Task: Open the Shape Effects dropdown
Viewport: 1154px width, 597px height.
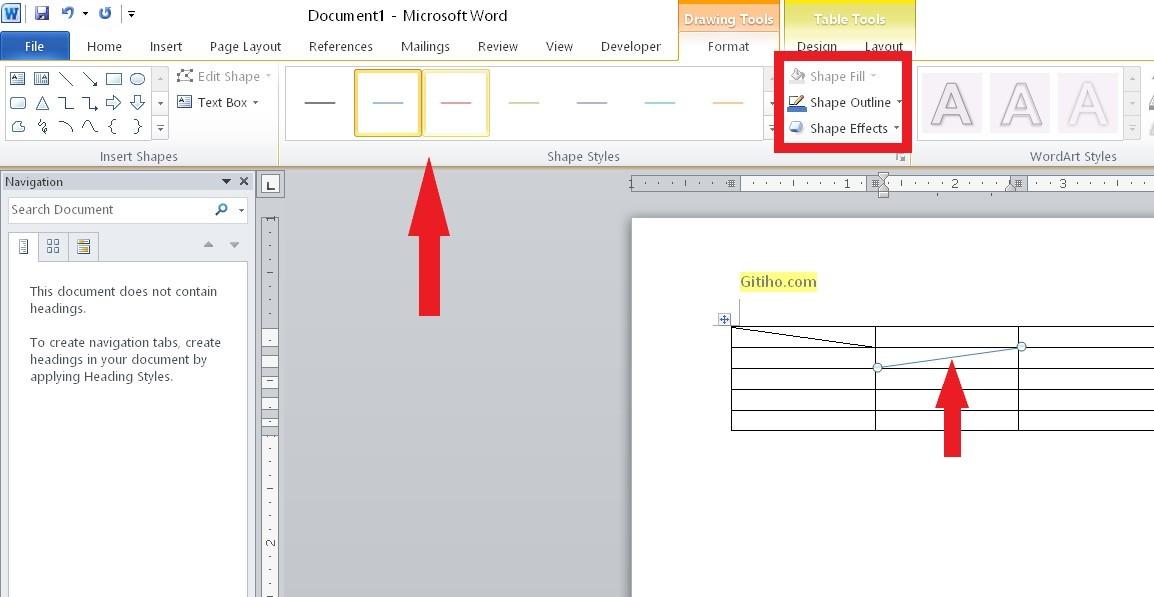Action: point(896,128)
